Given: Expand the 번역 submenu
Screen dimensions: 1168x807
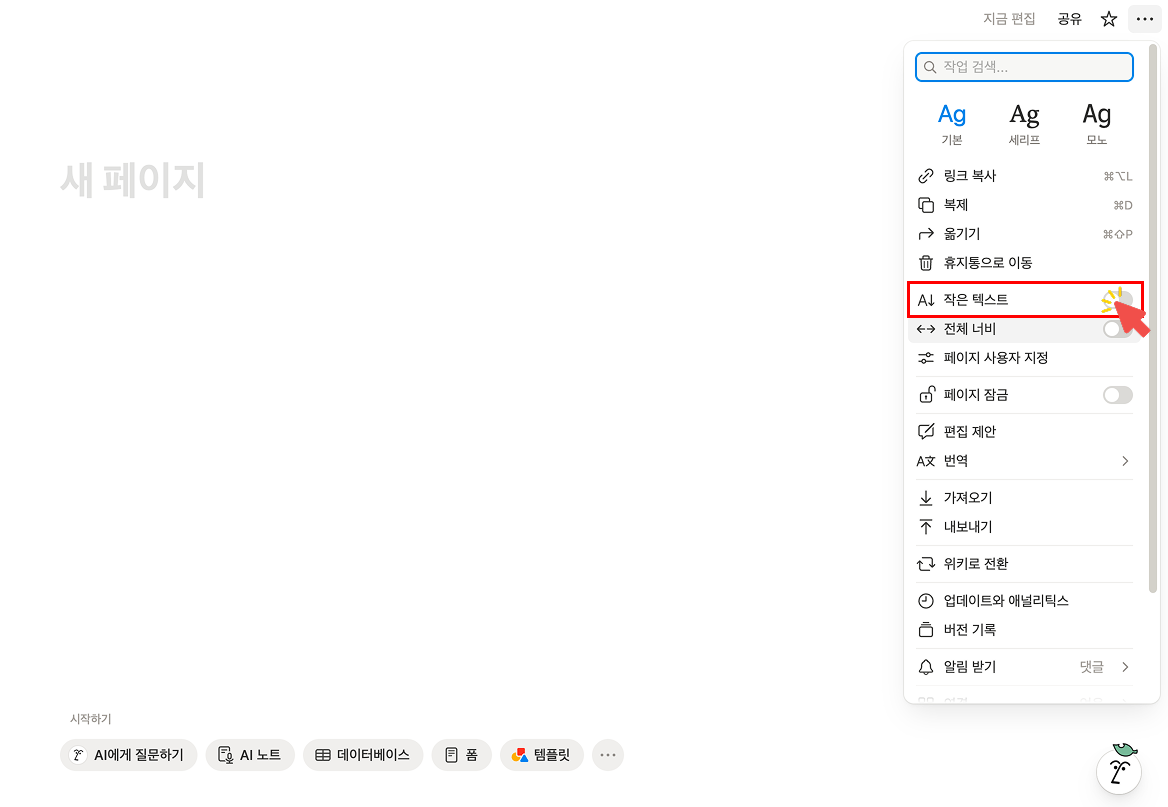Looking at the screenshot, I should pos(1024,460).
